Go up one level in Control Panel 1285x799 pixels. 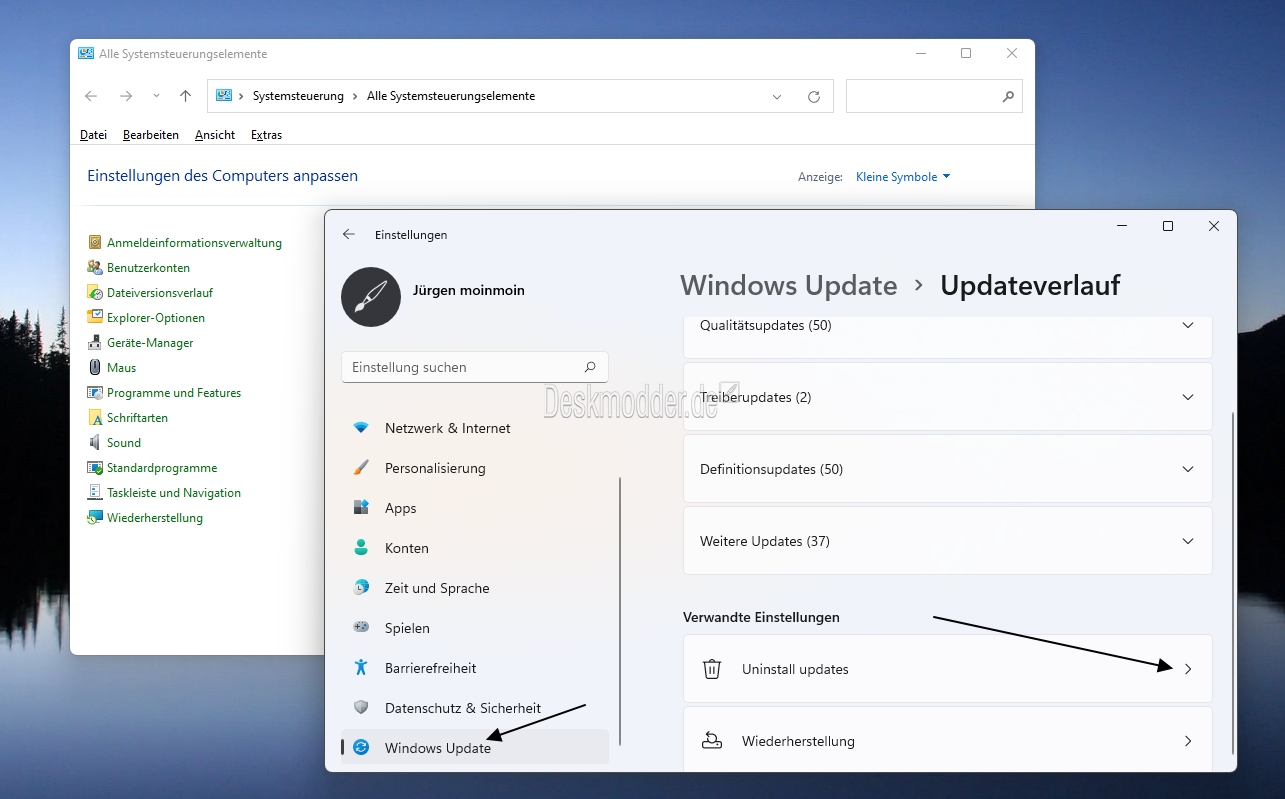click(185, 96)
